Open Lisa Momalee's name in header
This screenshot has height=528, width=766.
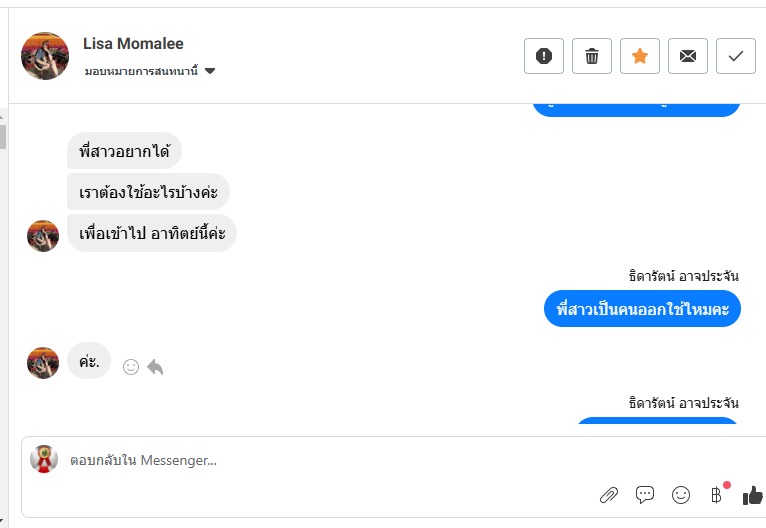(133, 43)
